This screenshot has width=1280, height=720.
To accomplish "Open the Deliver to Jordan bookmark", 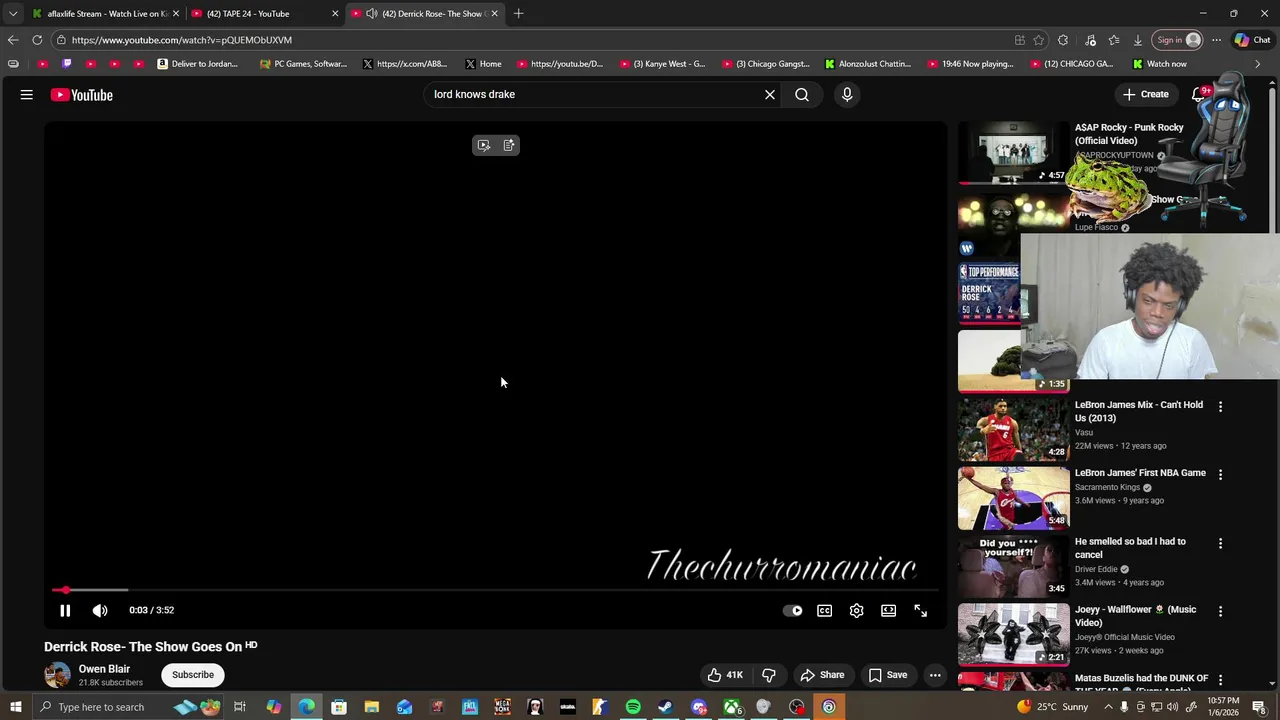I will click(x=197, y=64).
